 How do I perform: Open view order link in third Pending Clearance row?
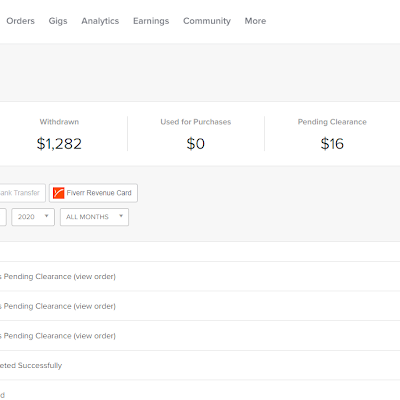95,336
